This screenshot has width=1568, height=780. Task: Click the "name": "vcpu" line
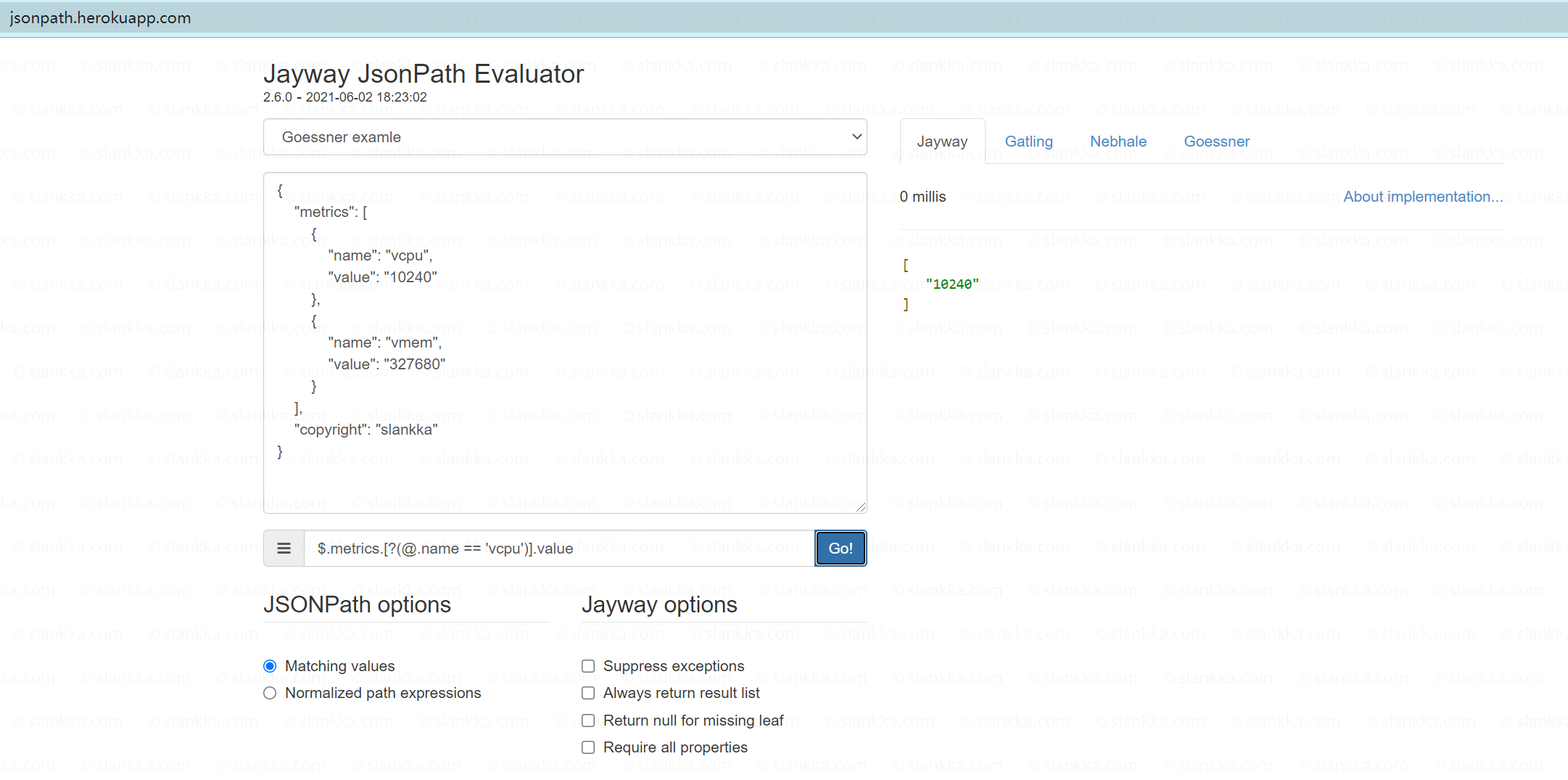click(380, 255)
